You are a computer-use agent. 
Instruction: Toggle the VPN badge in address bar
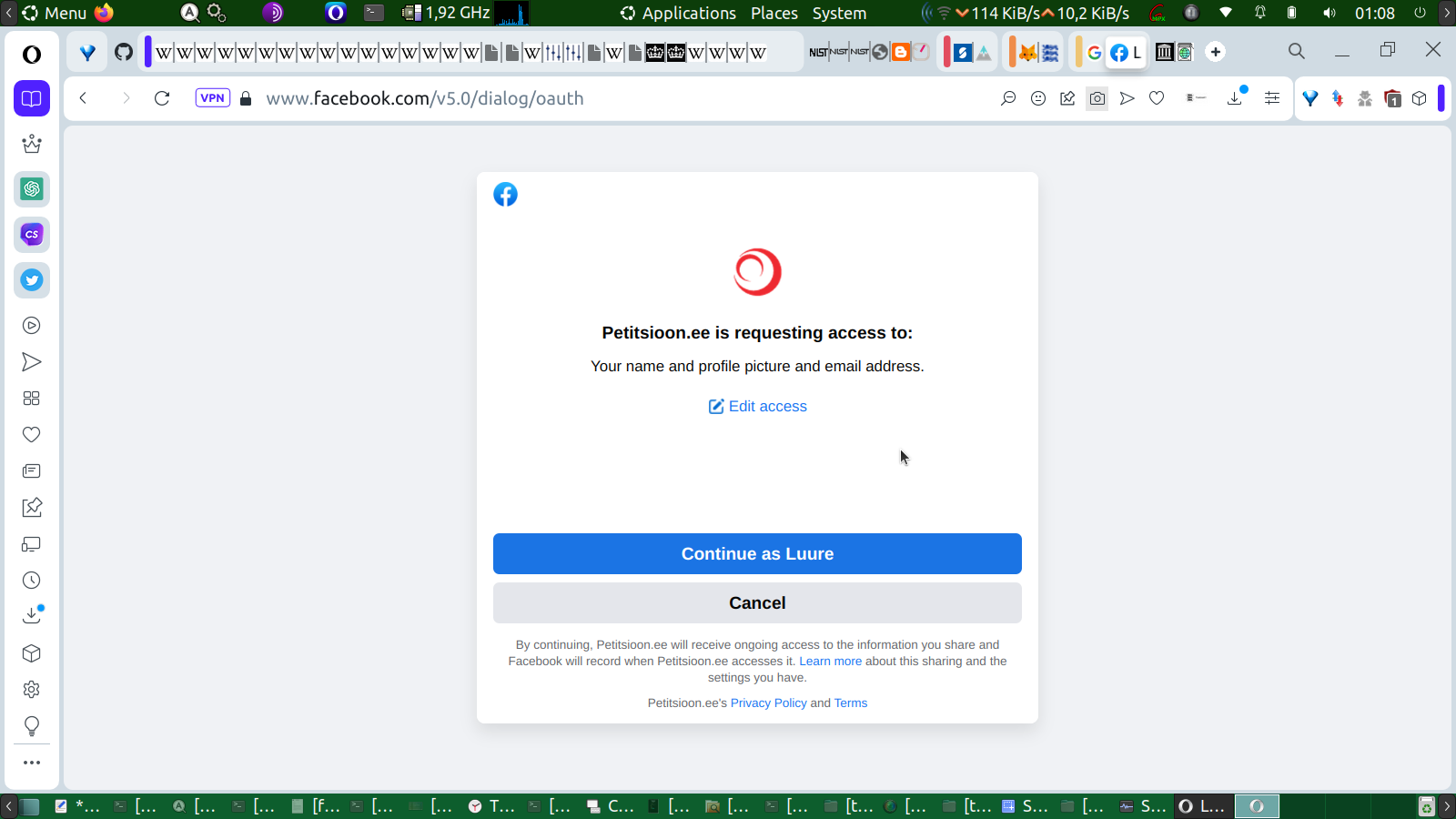[213, 98]
